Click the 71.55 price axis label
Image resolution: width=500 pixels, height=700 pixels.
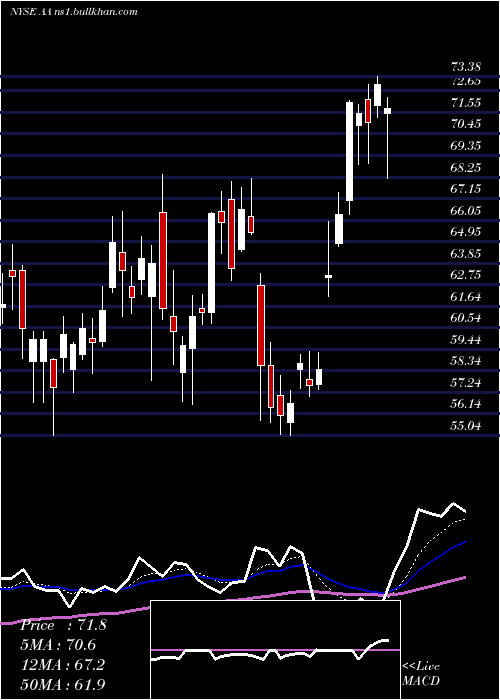(466, 103)
